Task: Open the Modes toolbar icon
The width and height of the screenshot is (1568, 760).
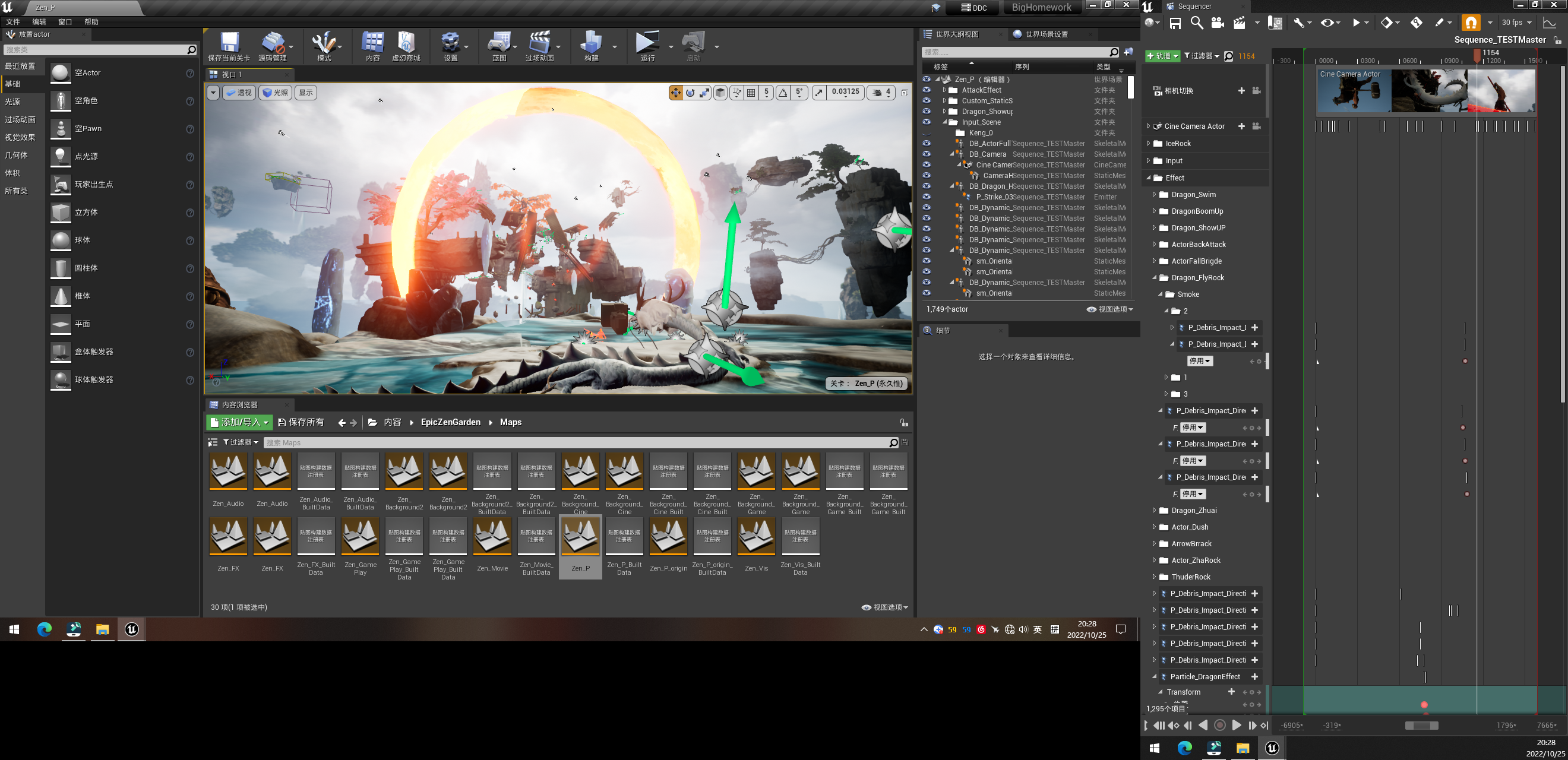Action: [x=323, y=43]
